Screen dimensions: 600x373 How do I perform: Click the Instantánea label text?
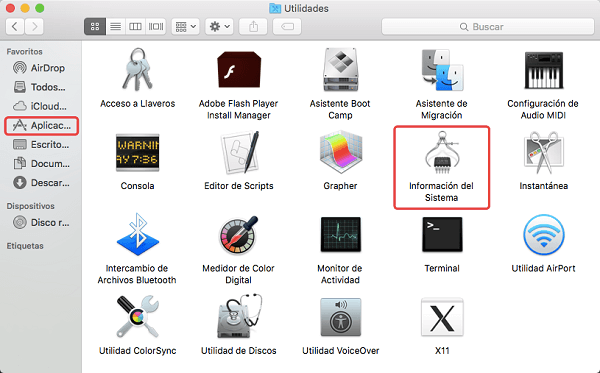pos(543,186)
